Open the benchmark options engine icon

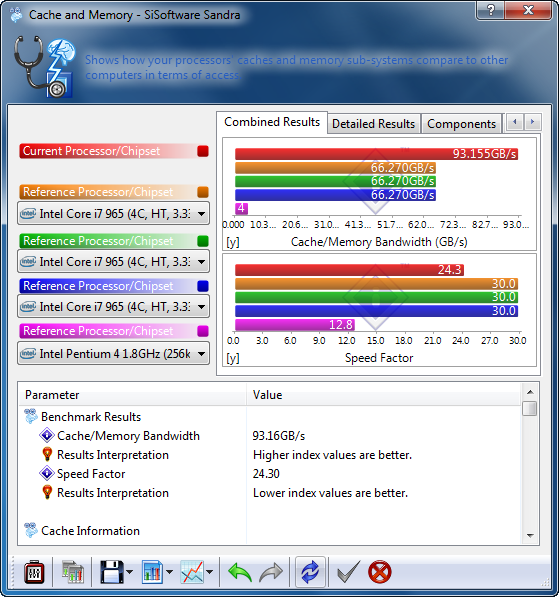click(x=34, y=572)
